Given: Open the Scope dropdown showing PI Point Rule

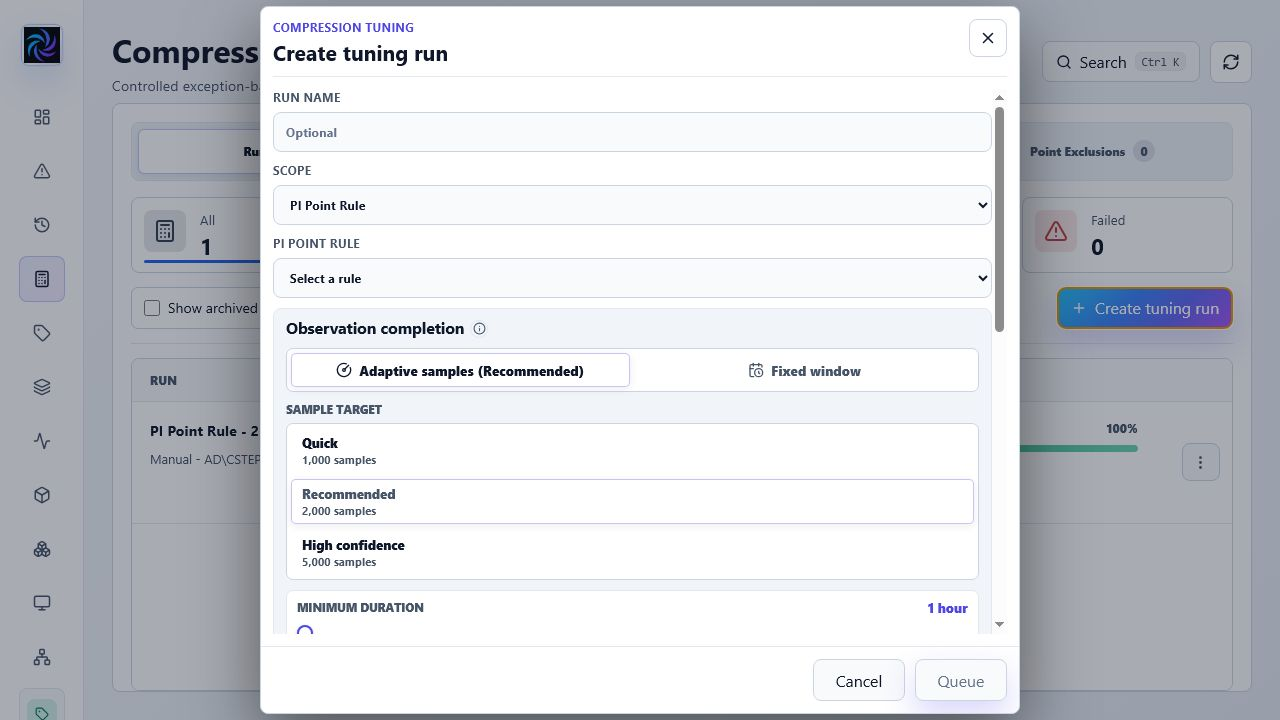Looking at the screenshot, I should (632, 205).
